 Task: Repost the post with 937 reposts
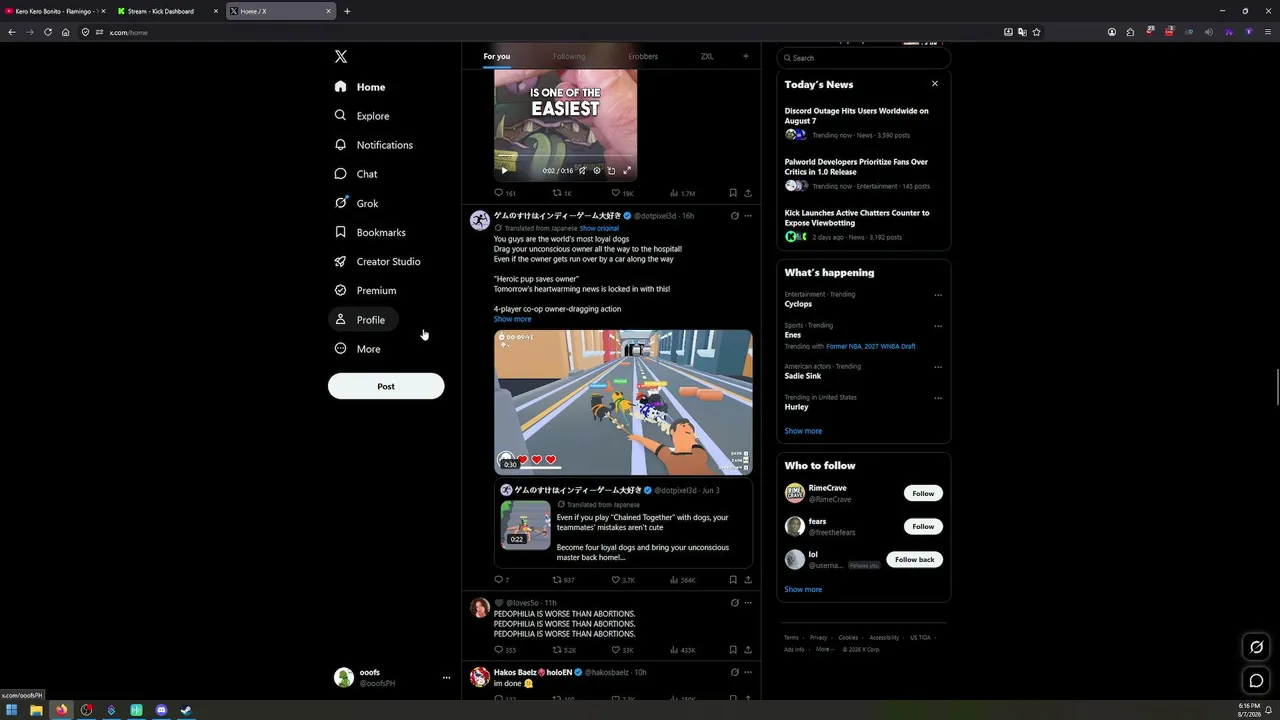[x=563, y=580]
